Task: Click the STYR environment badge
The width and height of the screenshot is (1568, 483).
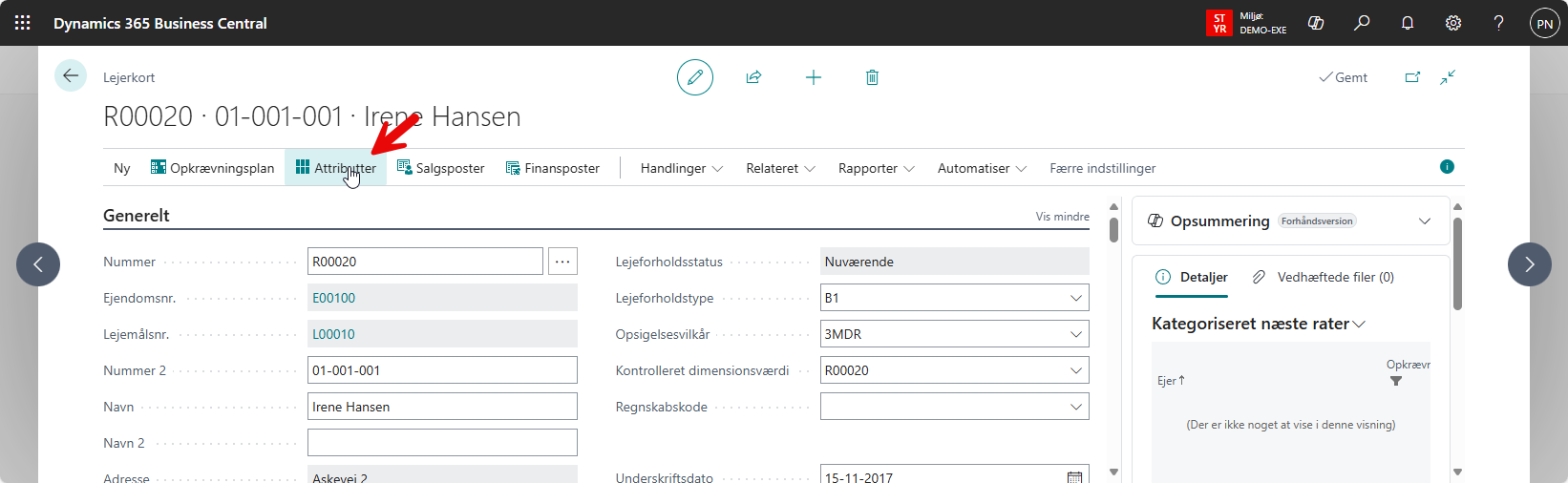Action: coord(1219,23)
